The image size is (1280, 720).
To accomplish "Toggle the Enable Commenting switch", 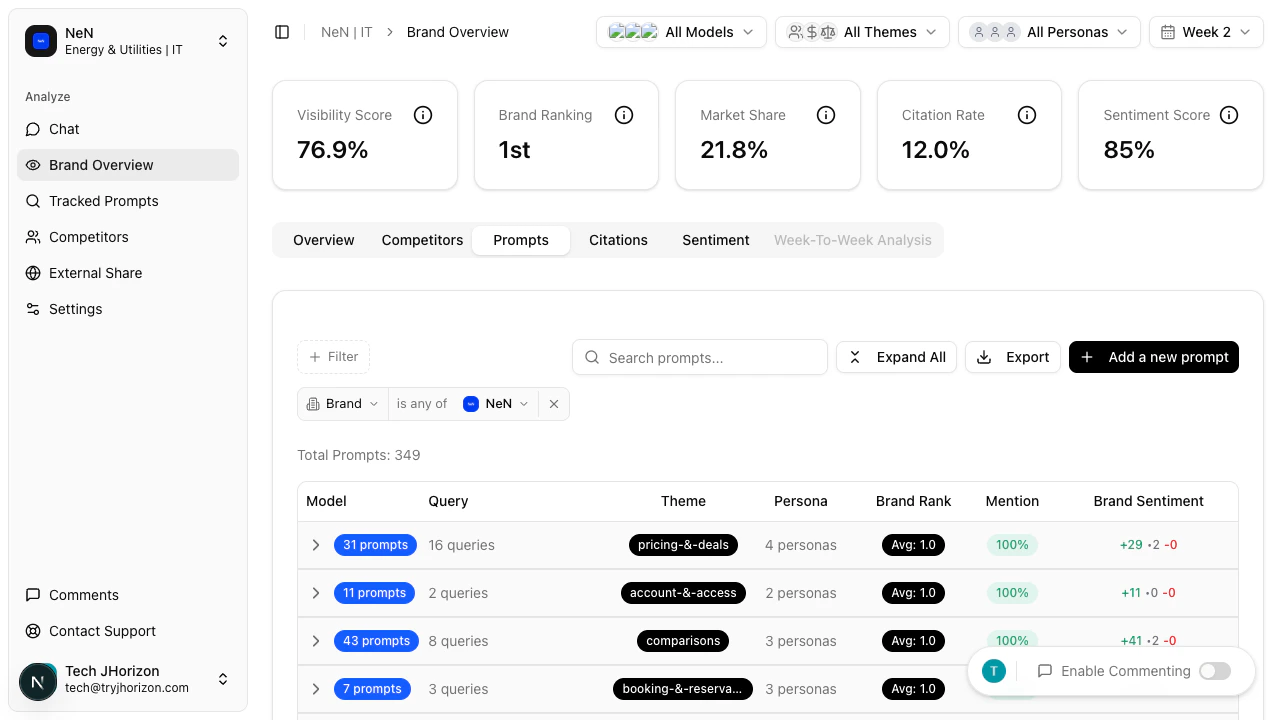I will coord(1215,671).
